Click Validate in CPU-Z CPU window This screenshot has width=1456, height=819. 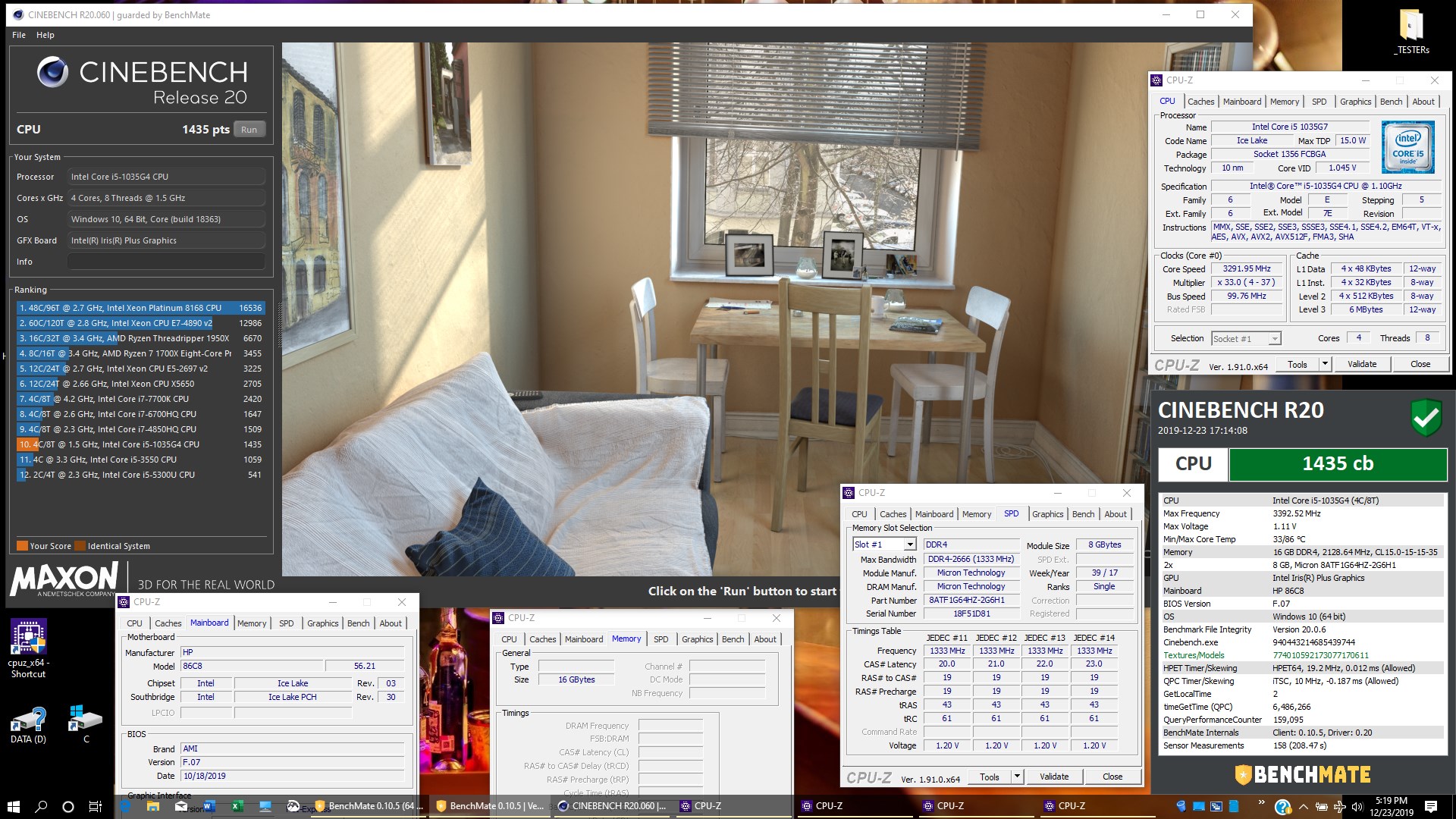click(1362, 364)
